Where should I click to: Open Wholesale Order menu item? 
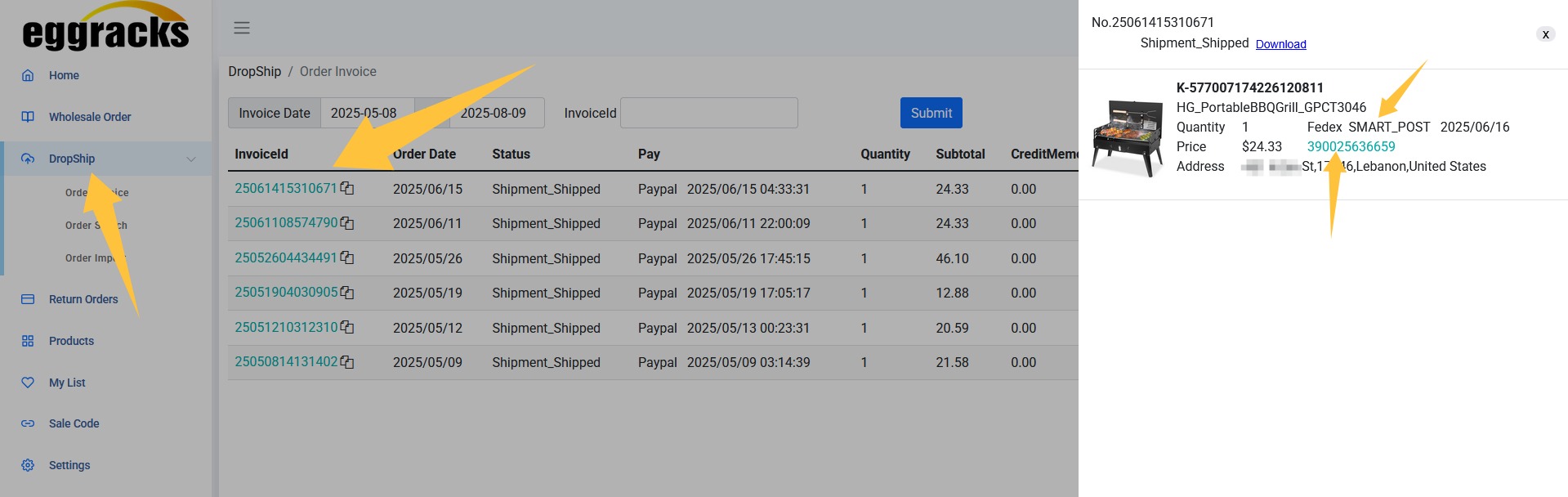coord(90,117)
